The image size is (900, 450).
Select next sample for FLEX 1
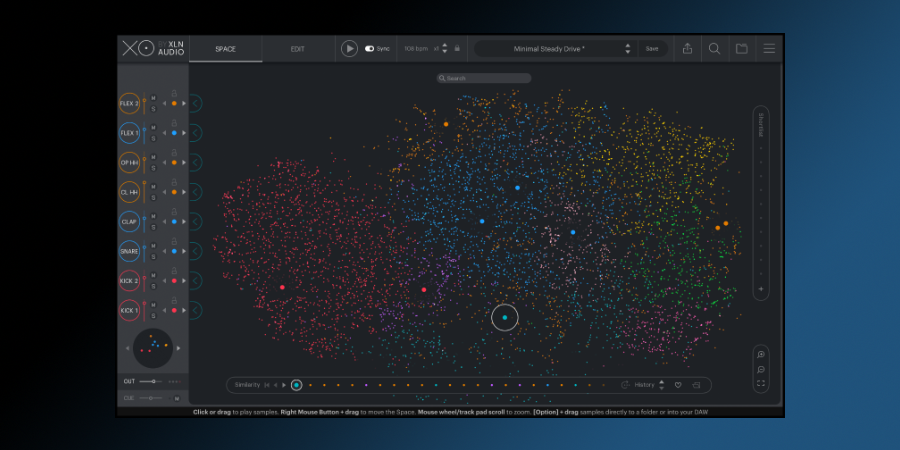pyautogui.click(x=184, y=133)
